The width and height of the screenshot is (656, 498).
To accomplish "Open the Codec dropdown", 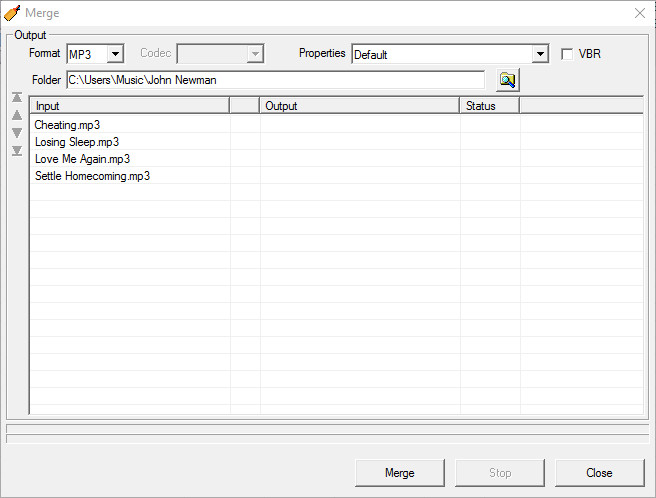I will 255,54.
